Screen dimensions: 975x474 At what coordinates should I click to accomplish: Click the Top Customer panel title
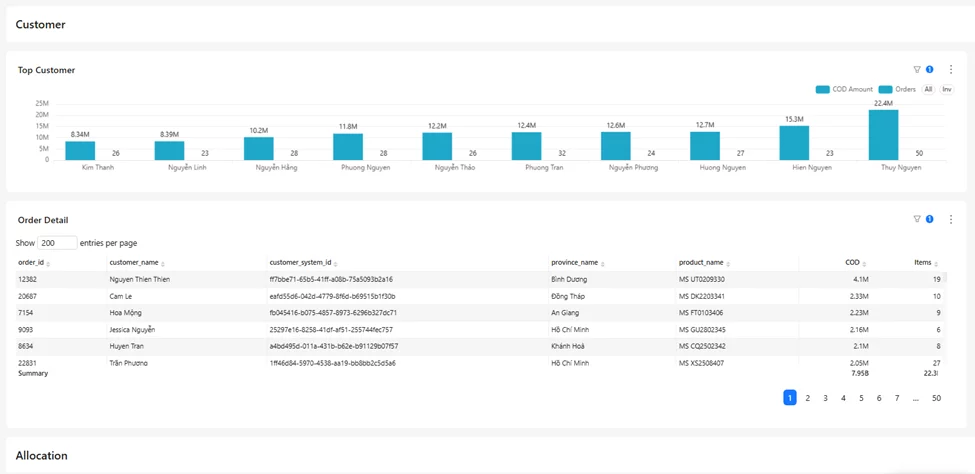coord(47,70)
